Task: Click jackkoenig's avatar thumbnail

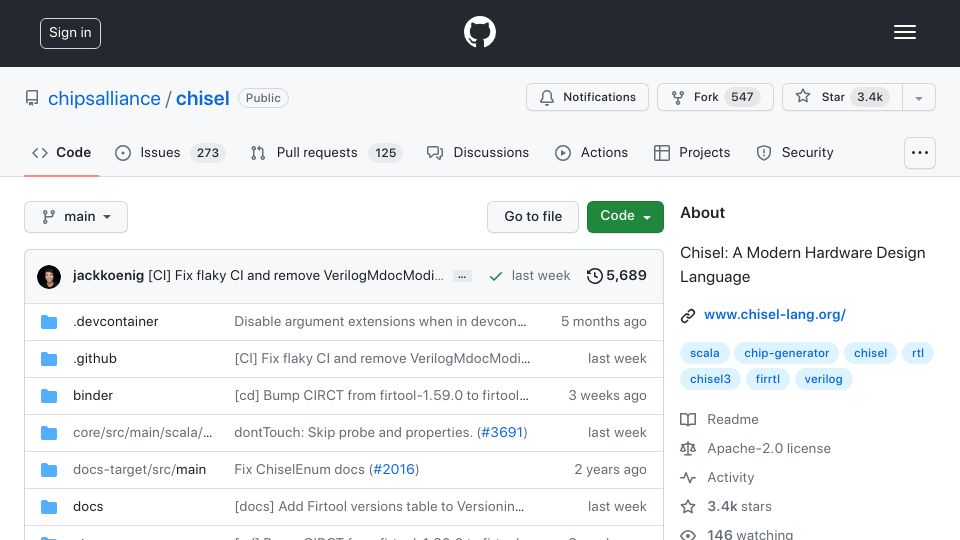Action: click(x=49, y=276)
